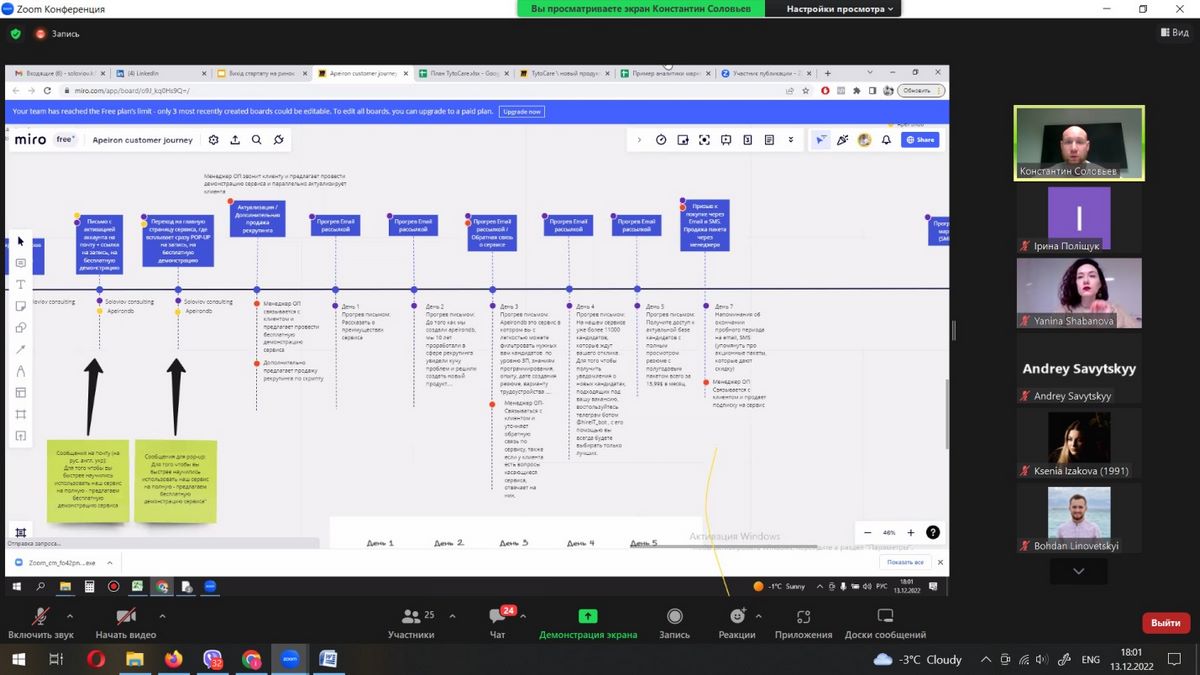This screenshot has width=1200, height=675.
Task: Click the red Выйти leave button
Action: (1165, 622)
